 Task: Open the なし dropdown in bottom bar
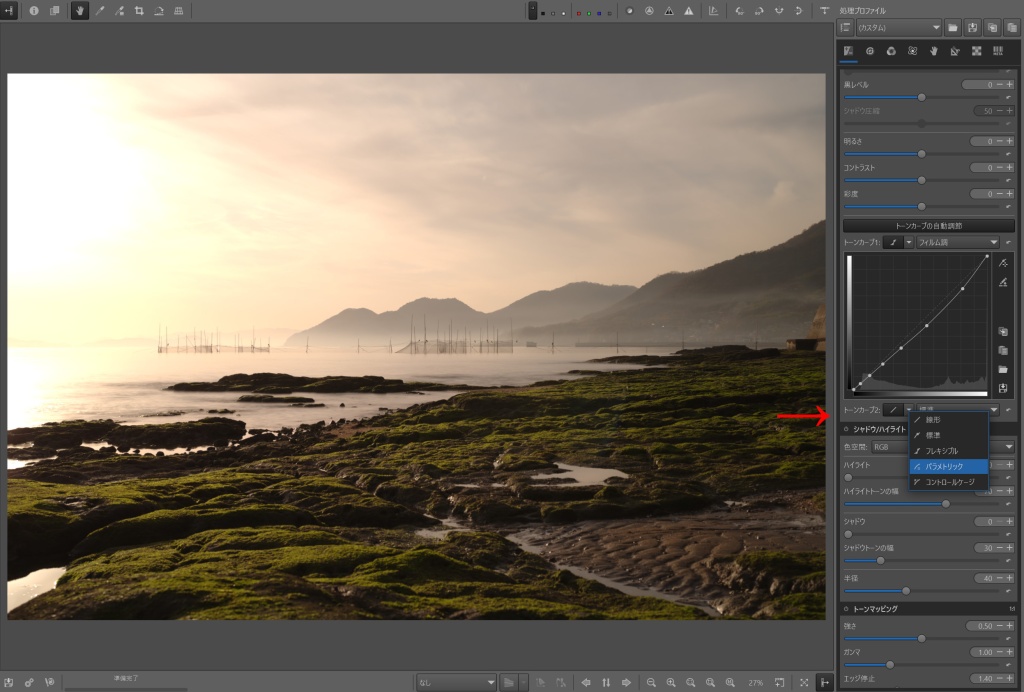[x=456, y=682]
